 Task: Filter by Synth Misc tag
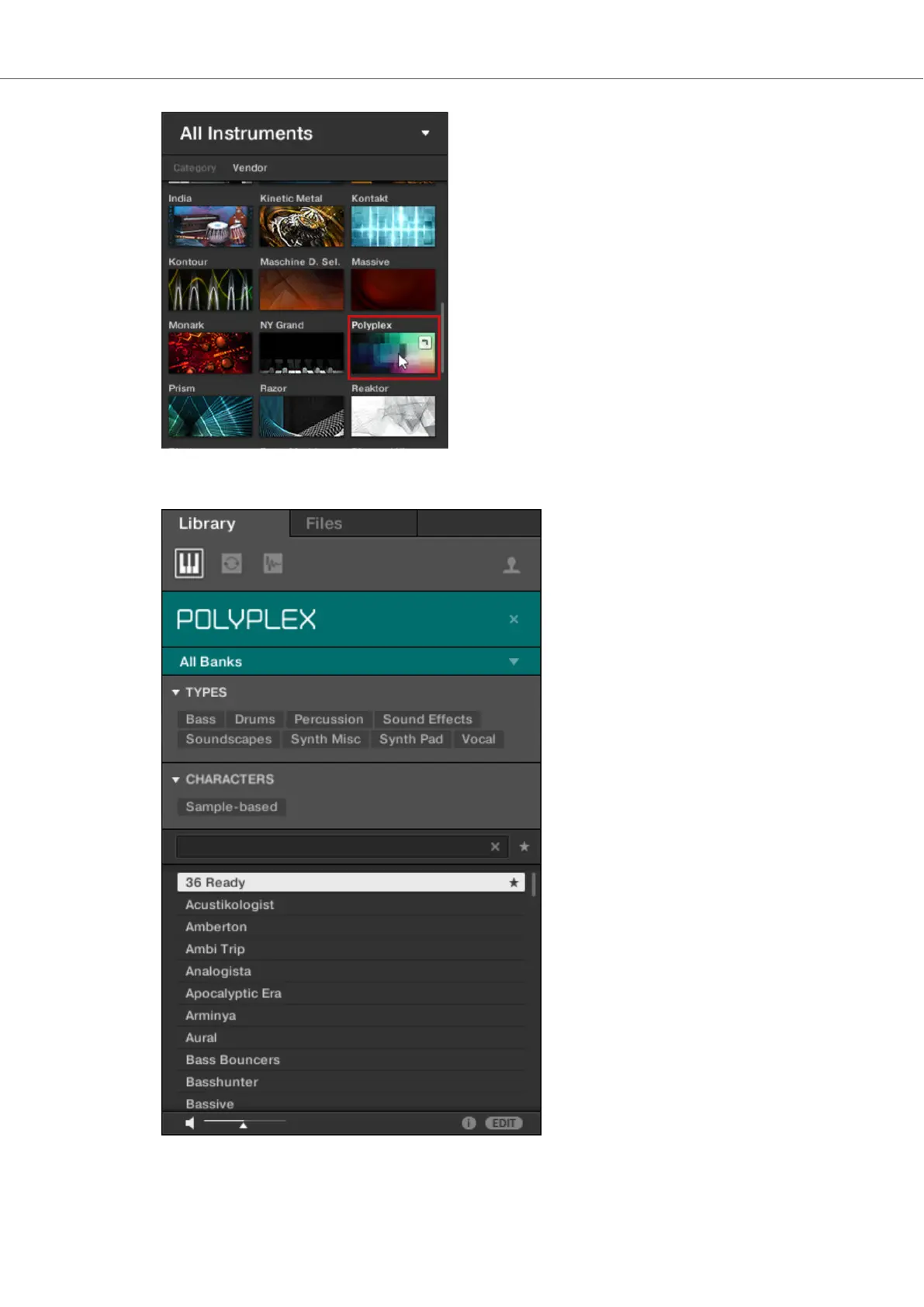(x=326, y=740)
